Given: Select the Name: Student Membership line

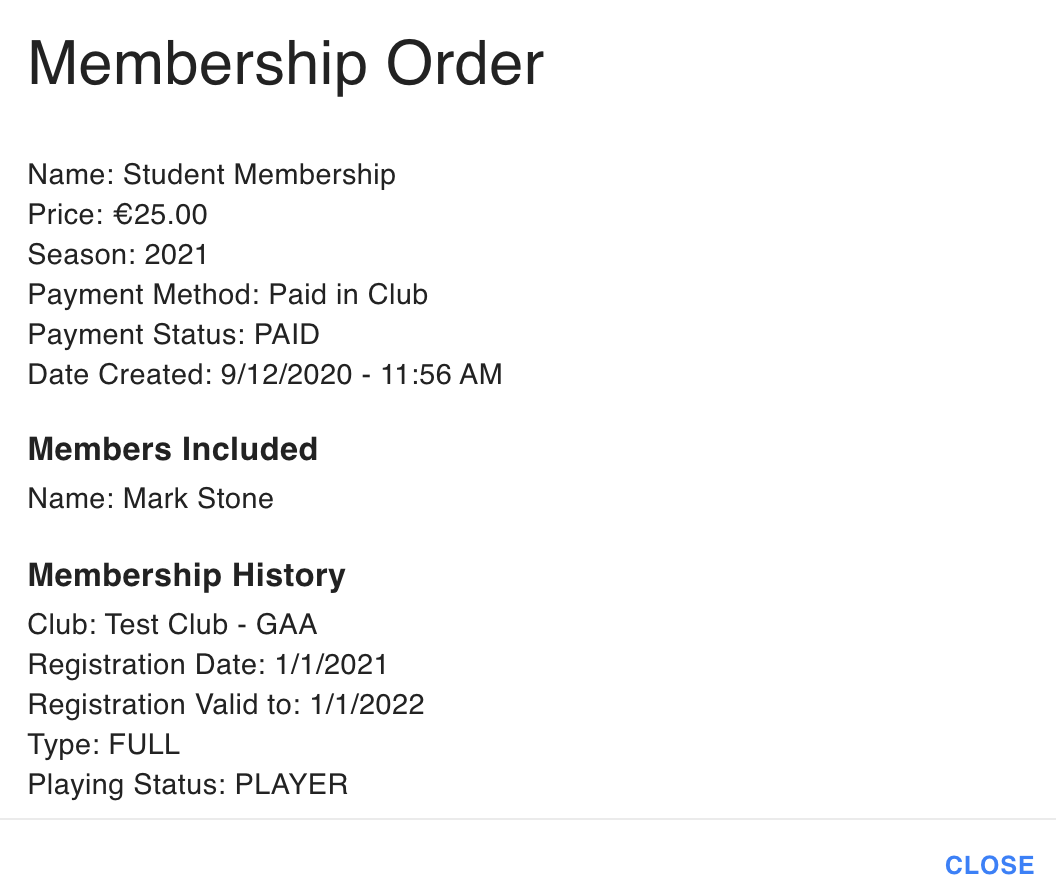Looking at the screenshot, I should click(x=211, y=175).
